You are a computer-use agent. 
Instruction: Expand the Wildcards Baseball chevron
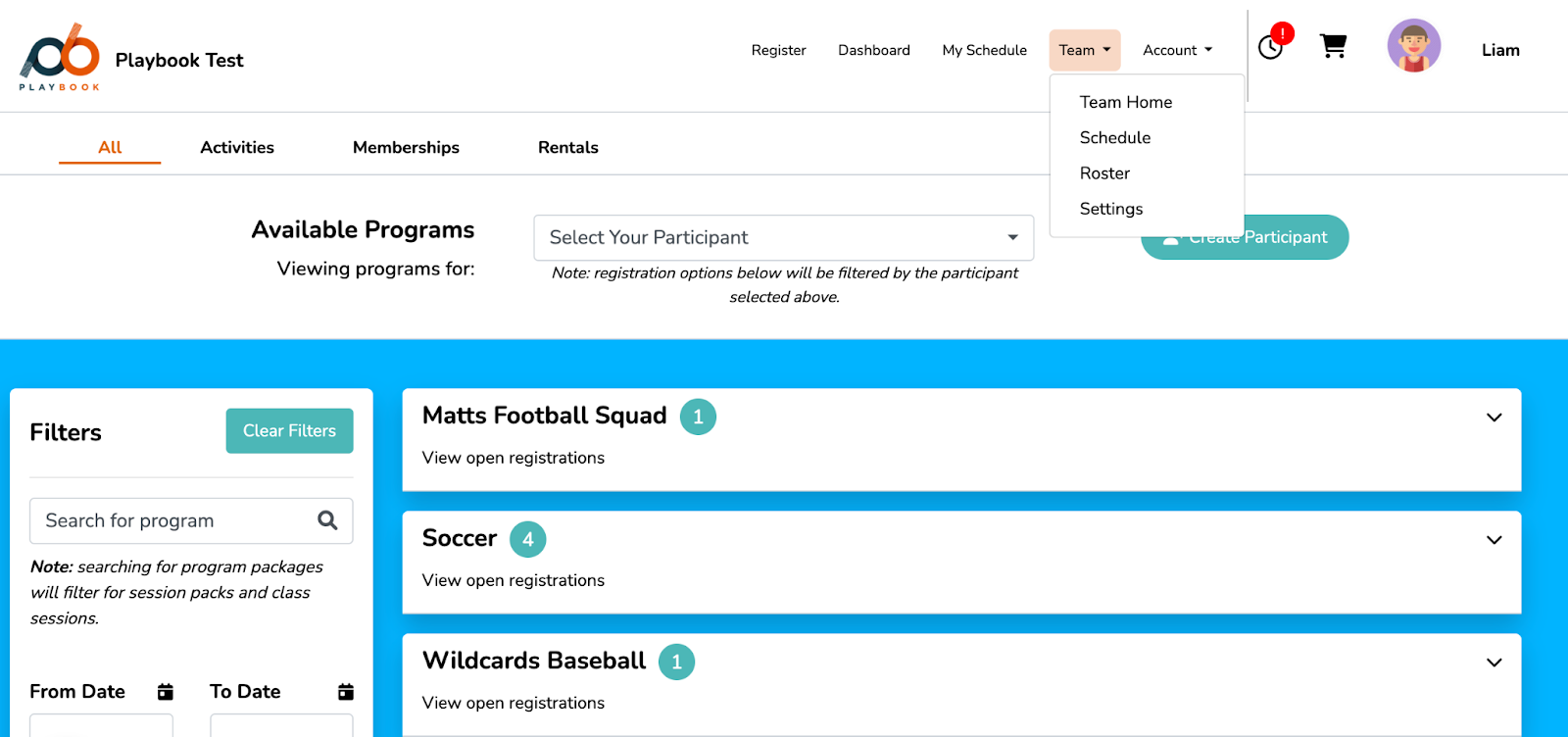pos(1494,663)
